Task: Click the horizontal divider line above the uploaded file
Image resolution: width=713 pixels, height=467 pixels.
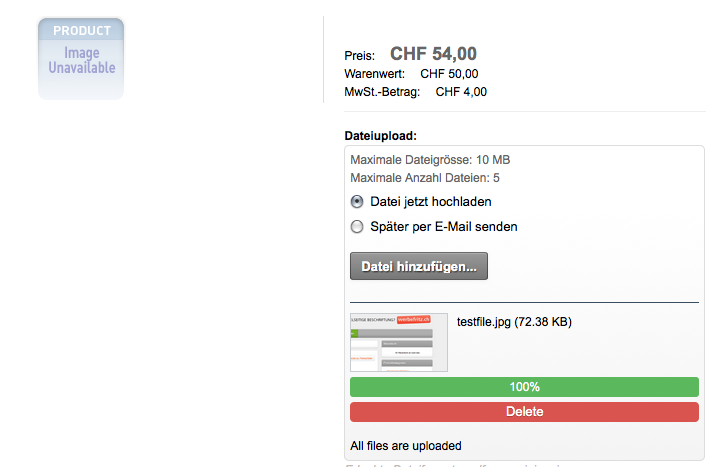Action: (524, 301)
